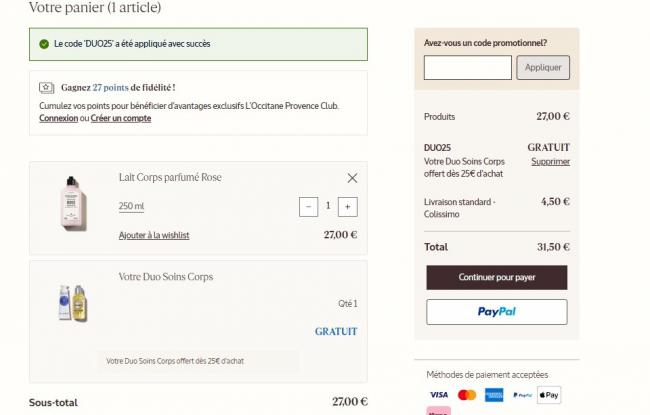
Task: Decrease quantity with the minus button
Action: point(308,206)
